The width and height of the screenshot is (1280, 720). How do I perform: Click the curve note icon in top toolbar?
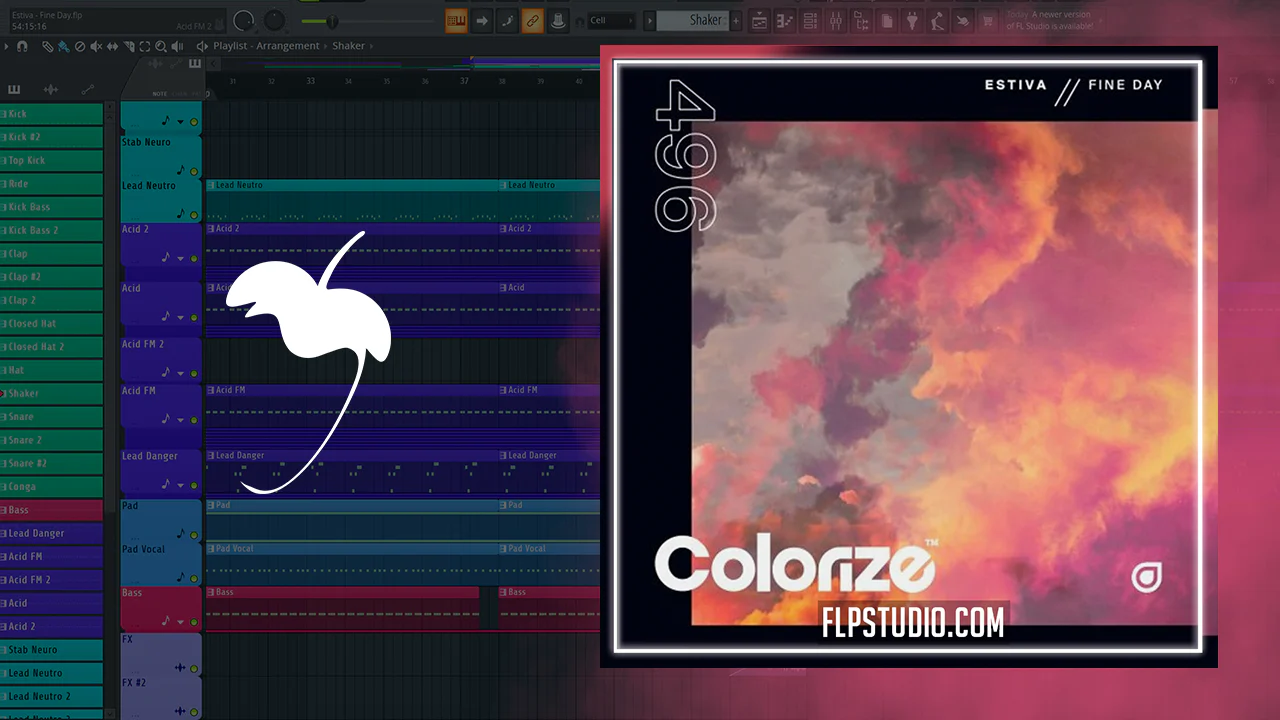507,20
